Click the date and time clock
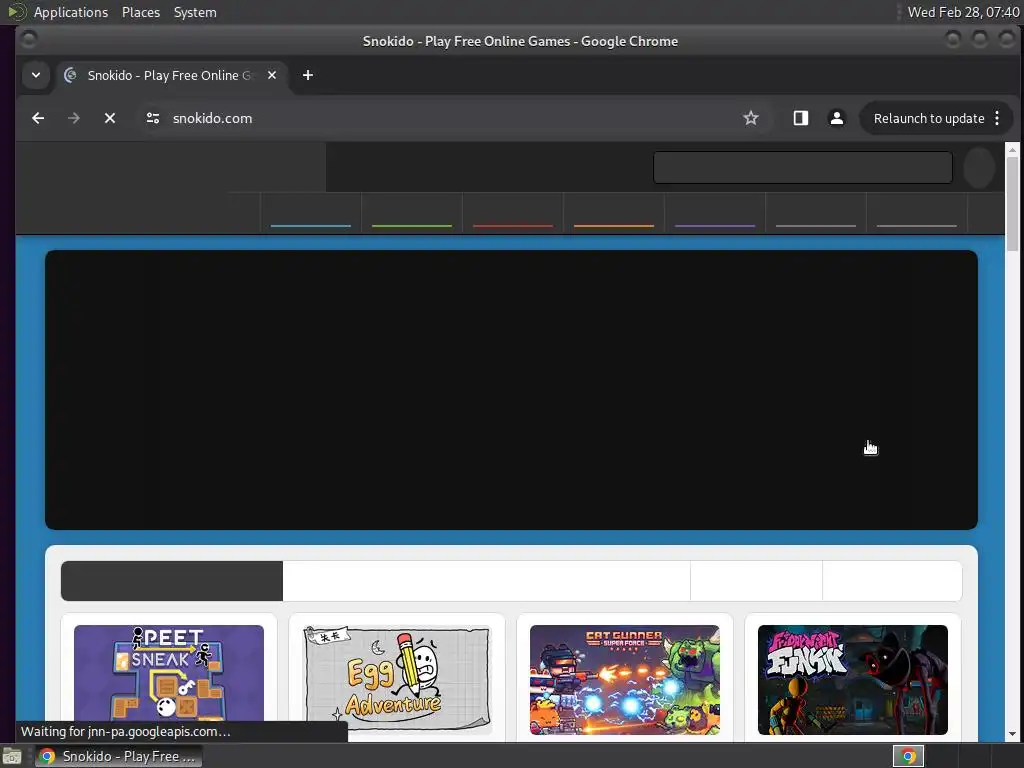Image resolution: width=1024 pixels, height=768 pixels. pos(963,12)
